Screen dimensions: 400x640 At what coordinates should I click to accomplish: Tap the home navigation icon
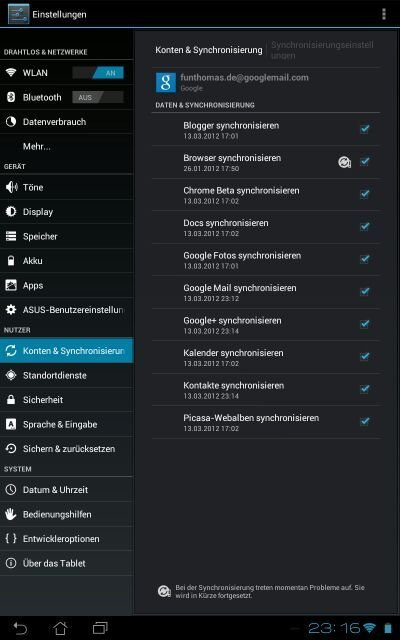(x=60, y=627)
